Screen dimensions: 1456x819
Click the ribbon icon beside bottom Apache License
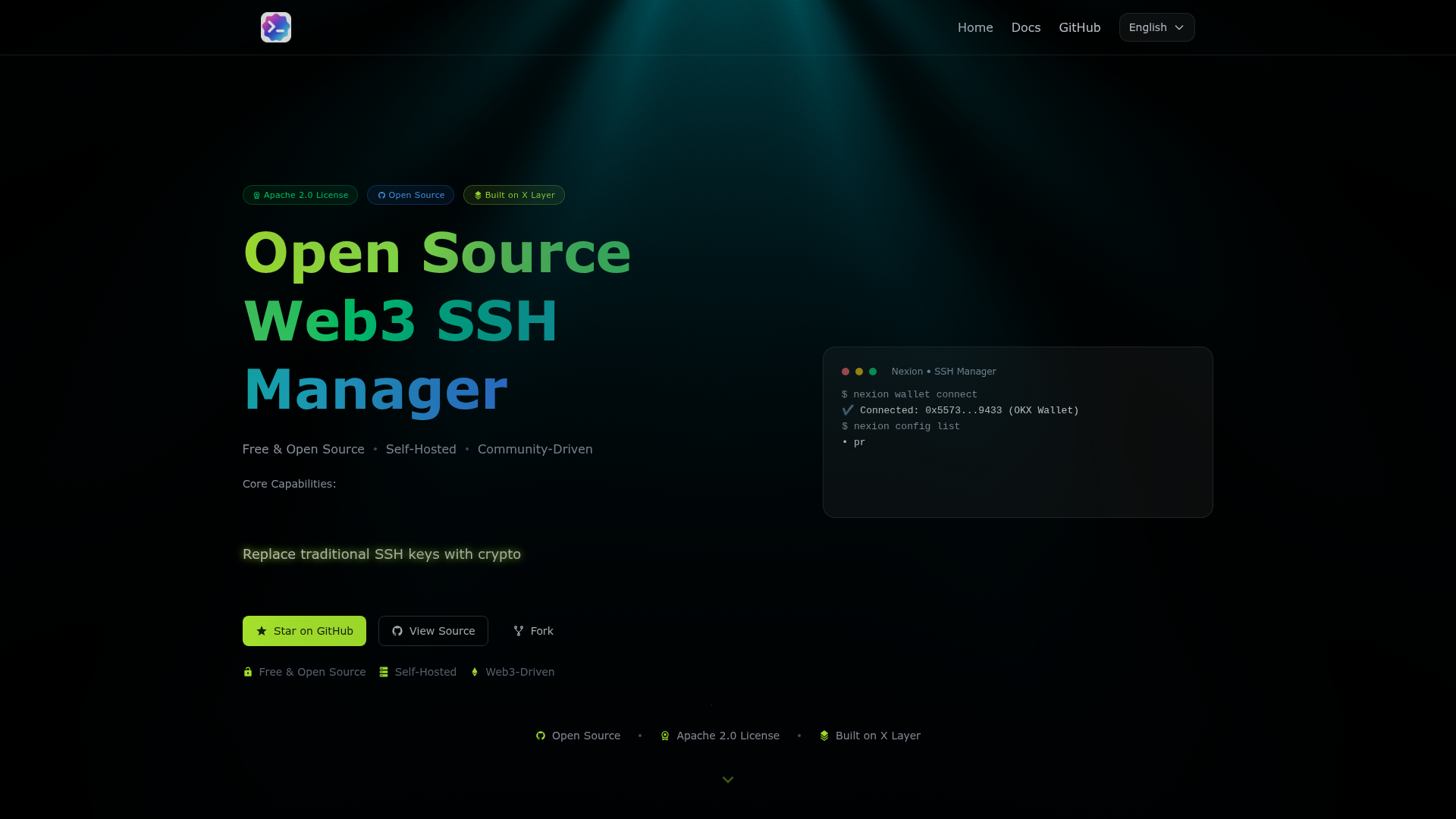[x=665, y=736]
